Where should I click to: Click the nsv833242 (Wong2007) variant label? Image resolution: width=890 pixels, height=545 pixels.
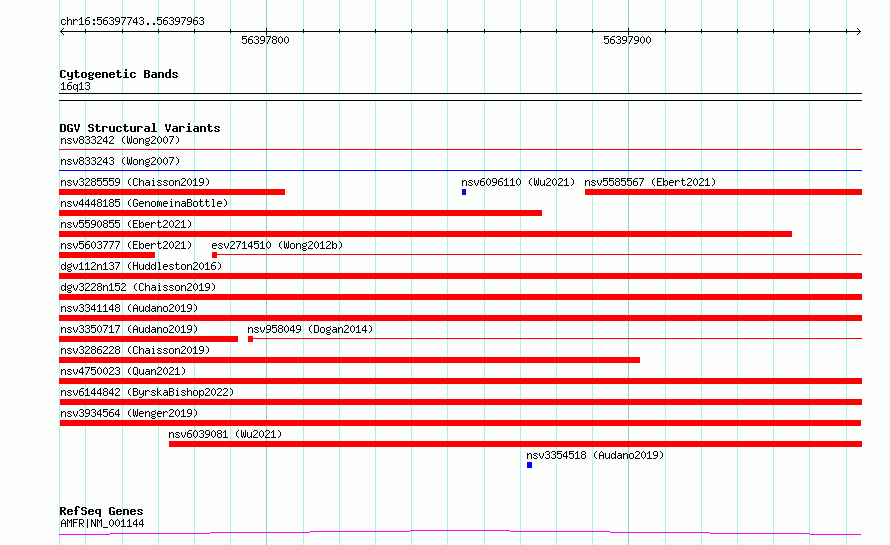pyautogui.click(x=120, y=140)
